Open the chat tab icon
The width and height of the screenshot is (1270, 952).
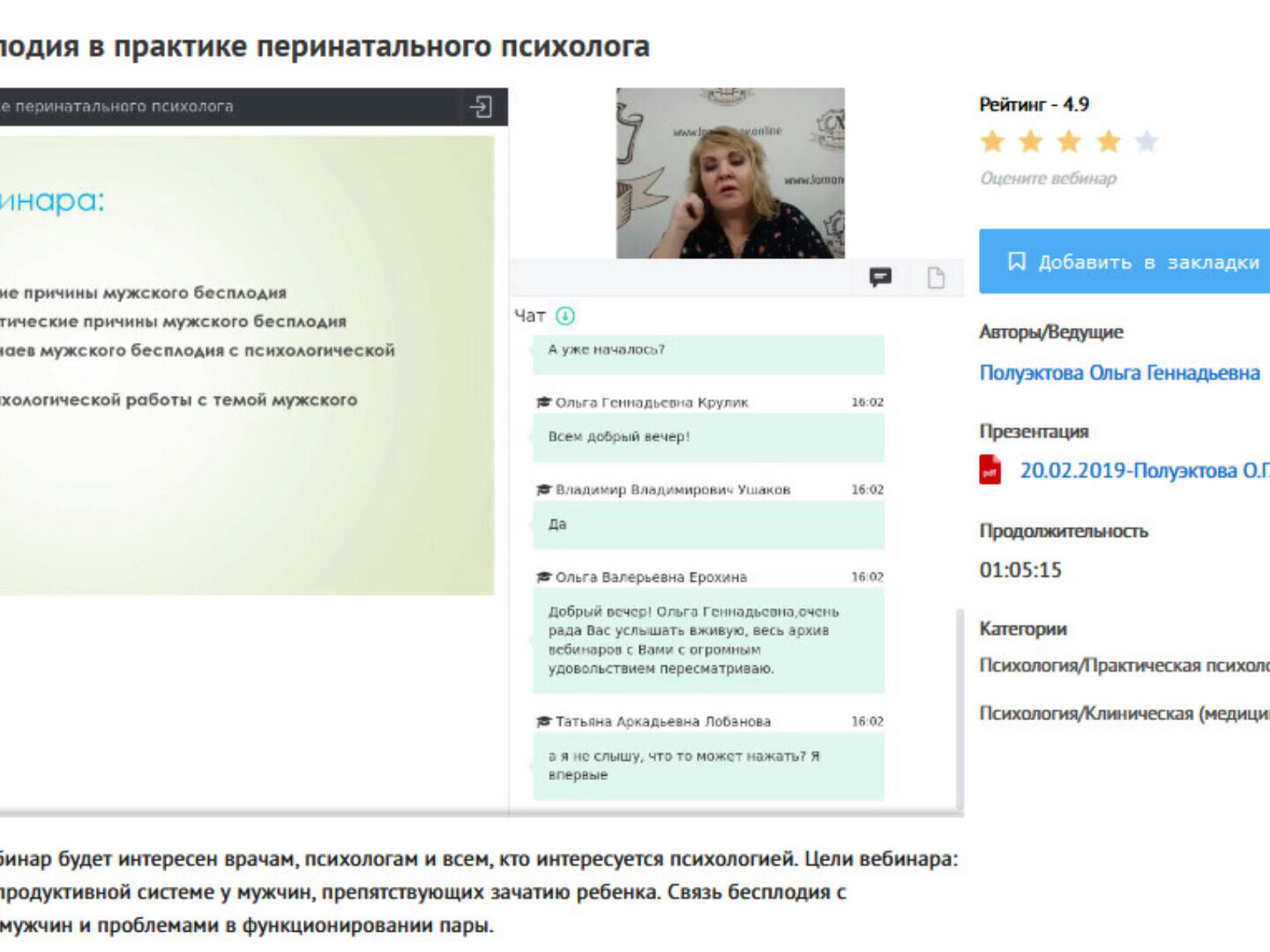pos(880,278)
